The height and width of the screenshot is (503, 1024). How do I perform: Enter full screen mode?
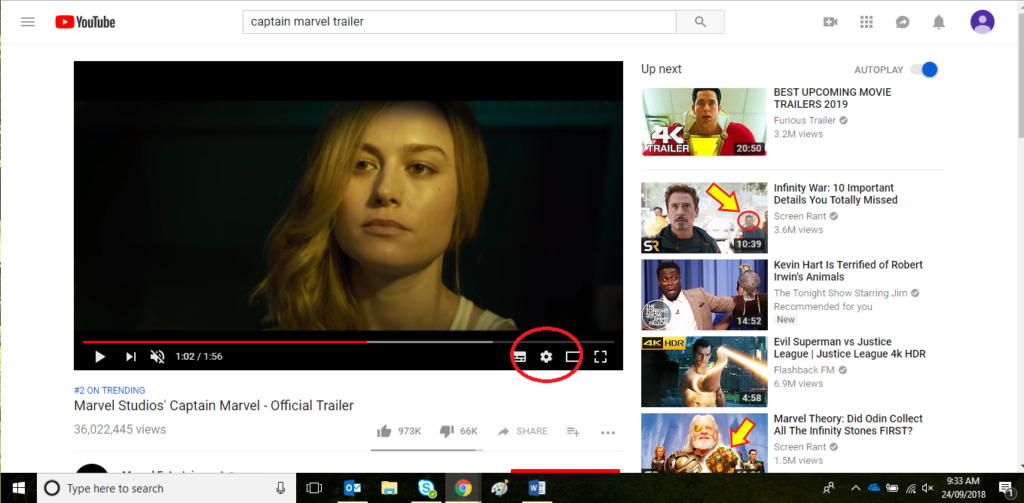[x=600, y=357]
